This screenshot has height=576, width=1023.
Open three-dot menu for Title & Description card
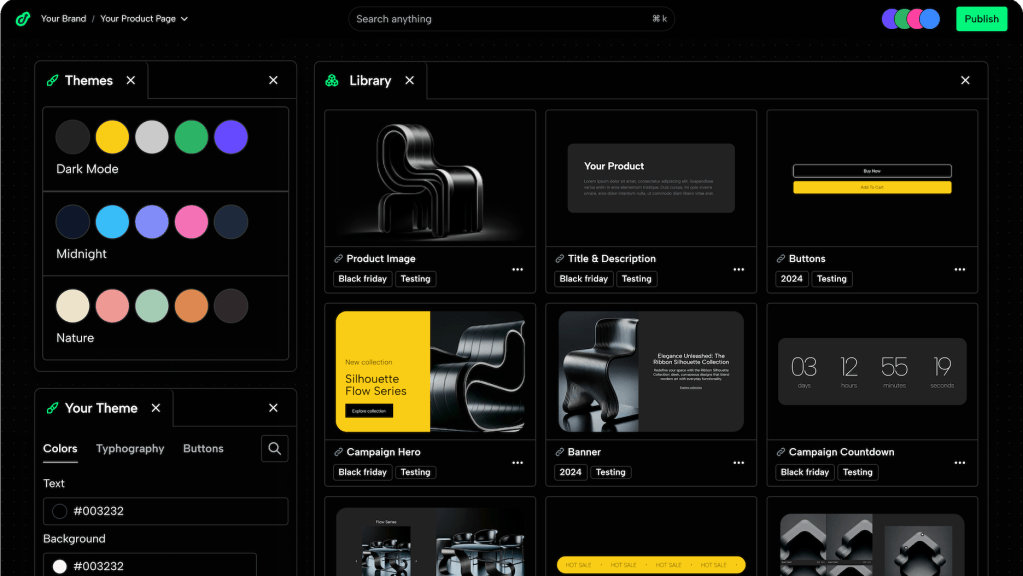tap(738, 269)
